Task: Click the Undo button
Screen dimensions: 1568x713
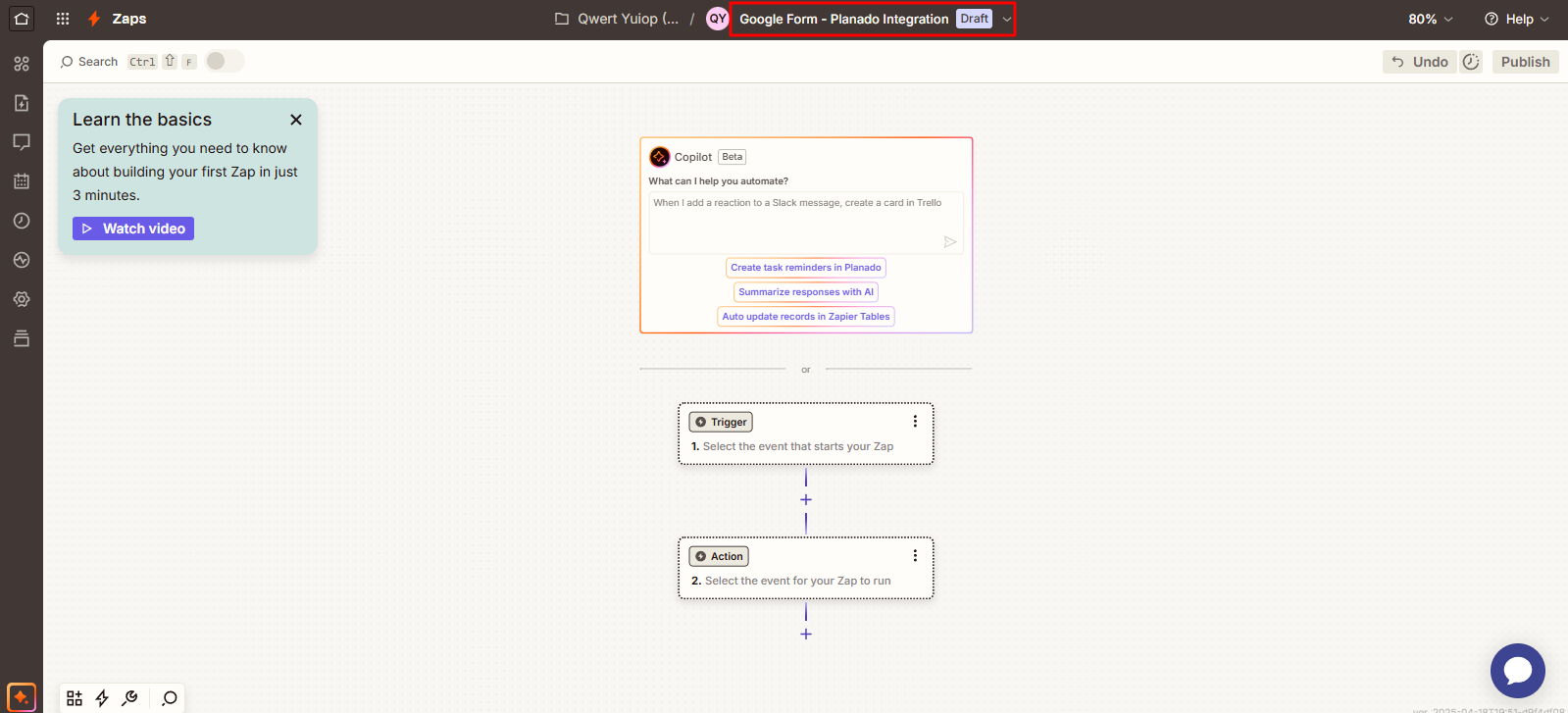Action: (1420, 62)
